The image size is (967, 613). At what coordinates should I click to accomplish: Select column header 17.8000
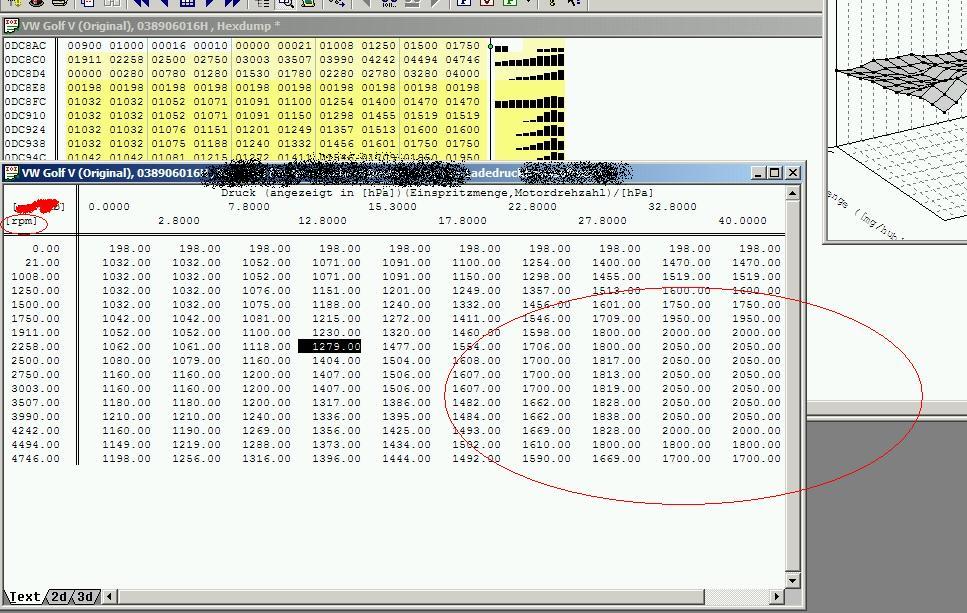[x=463, y=221]
